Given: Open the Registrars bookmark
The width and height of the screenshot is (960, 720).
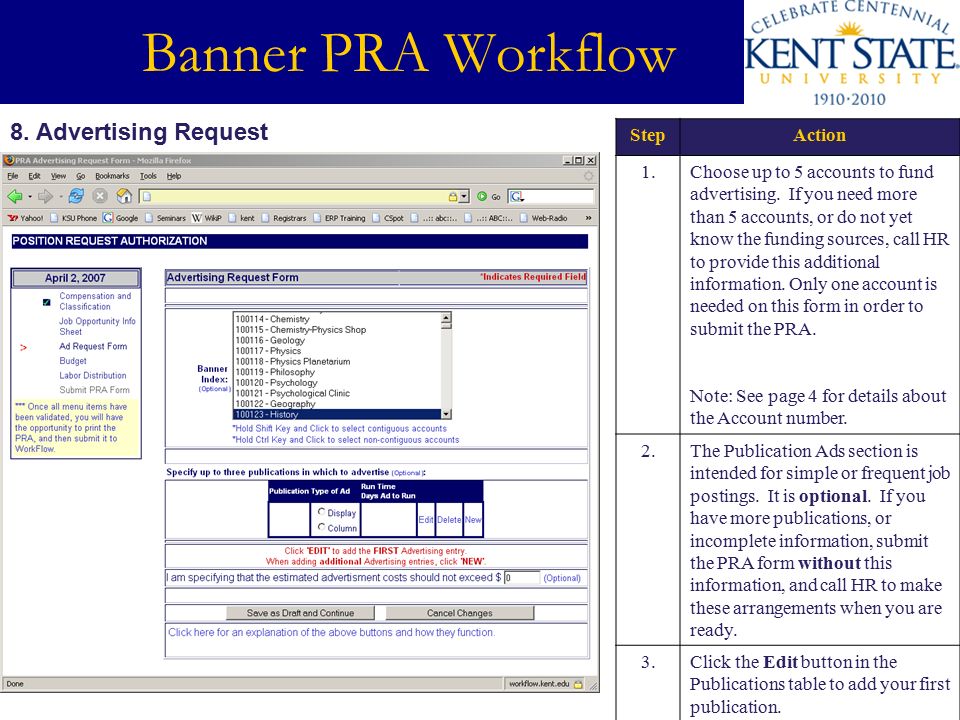Looking at the screenshot, I should coord(284,218).
